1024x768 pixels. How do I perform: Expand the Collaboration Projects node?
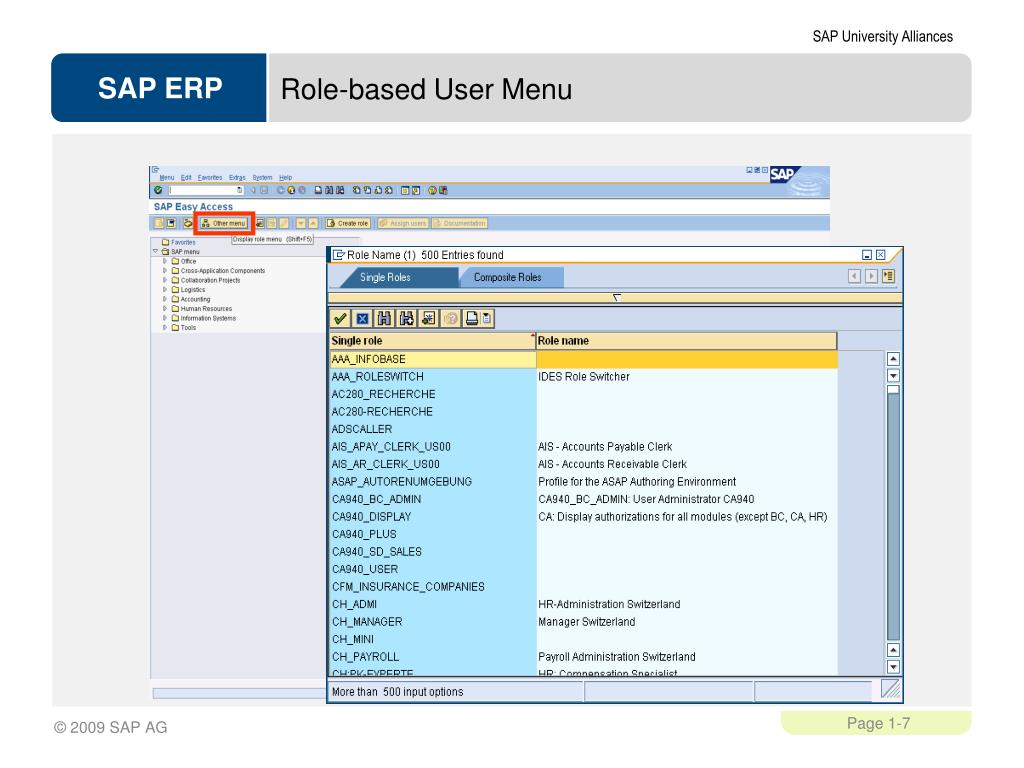165,280
